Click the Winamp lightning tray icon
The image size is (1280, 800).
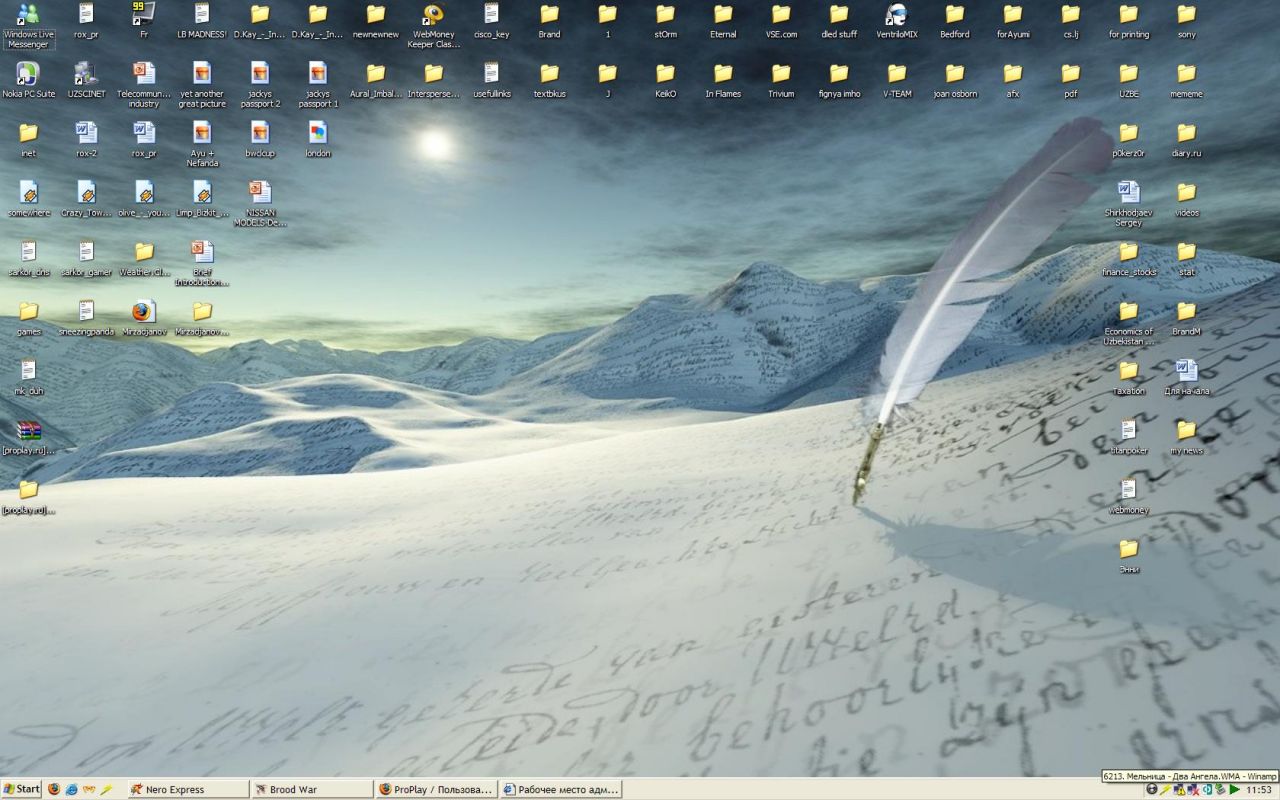[1165, 789]
